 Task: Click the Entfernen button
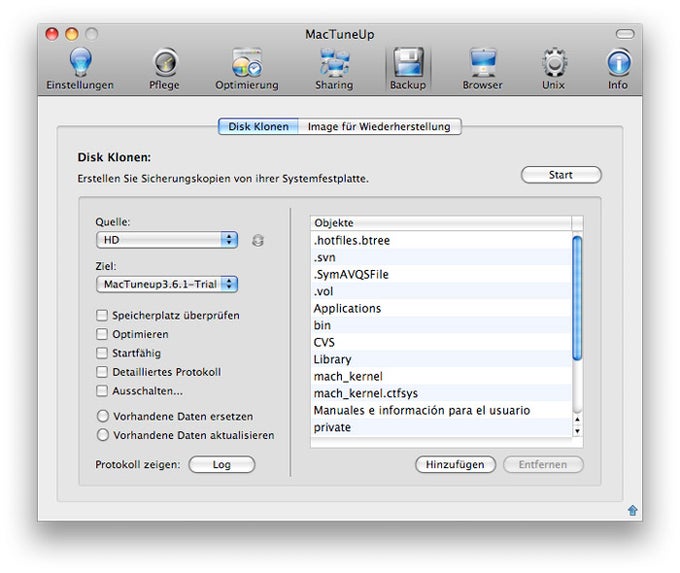[543, 465]
